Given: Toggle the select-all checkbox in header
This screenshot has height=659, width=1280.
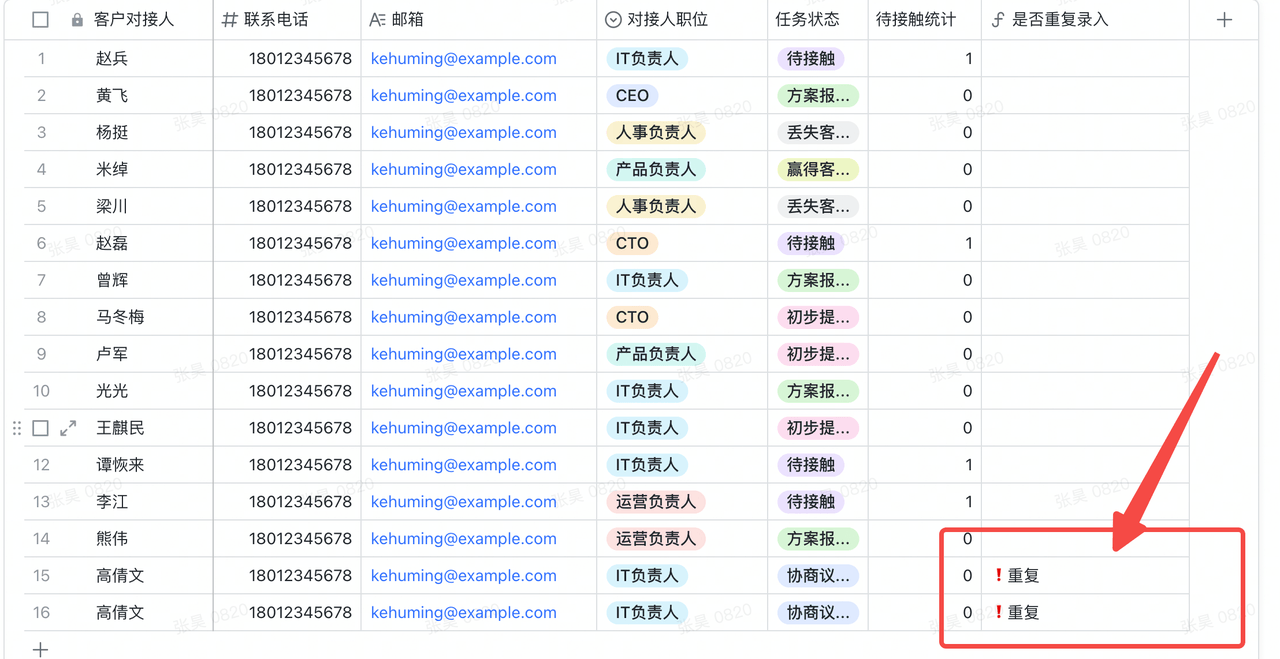Looking at the screenshot, I should [40, 20].
